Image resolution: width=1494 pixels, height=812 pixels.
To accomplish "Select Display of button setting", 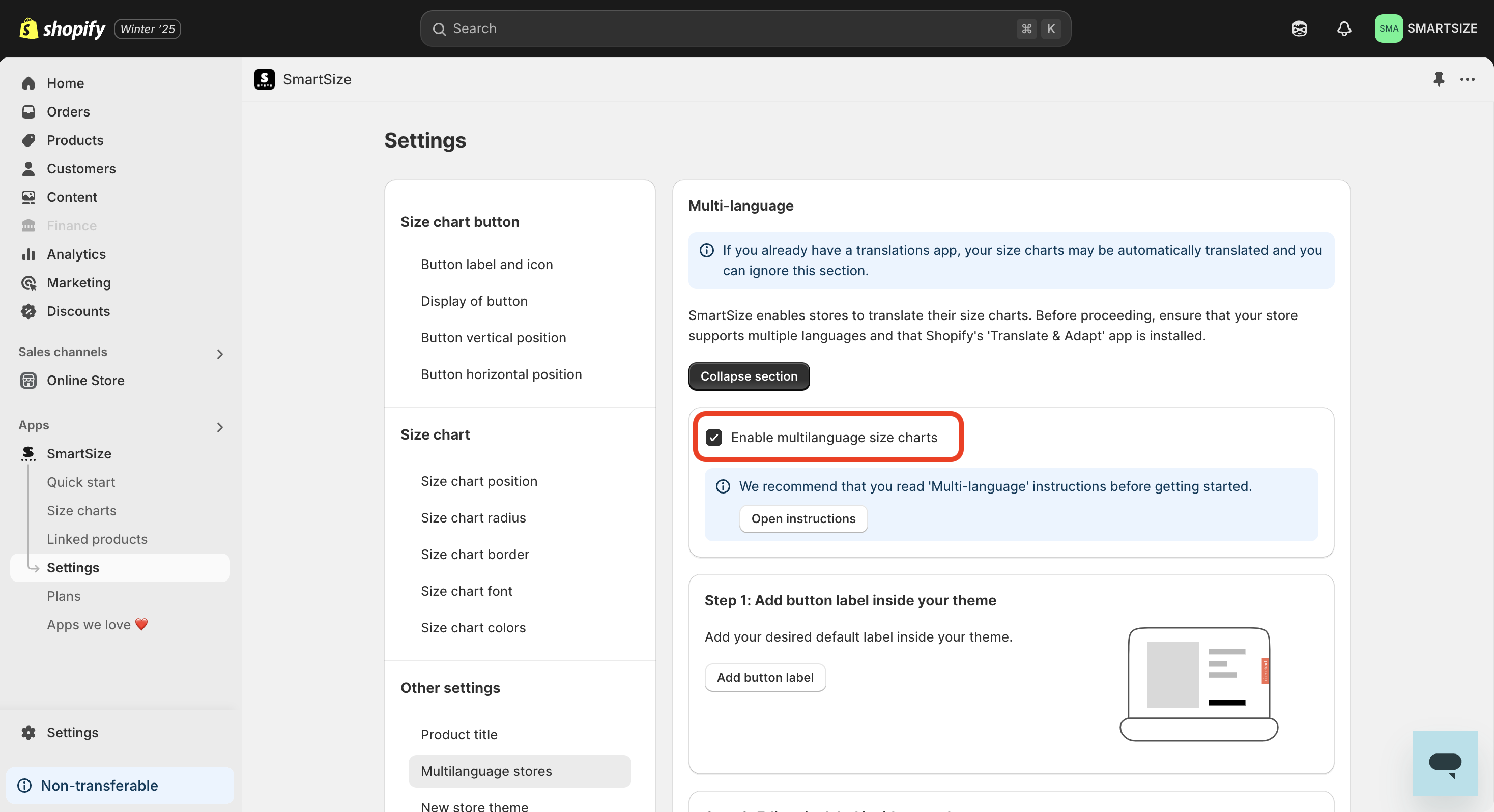I will pyautogui.click(x=474, y=301).
